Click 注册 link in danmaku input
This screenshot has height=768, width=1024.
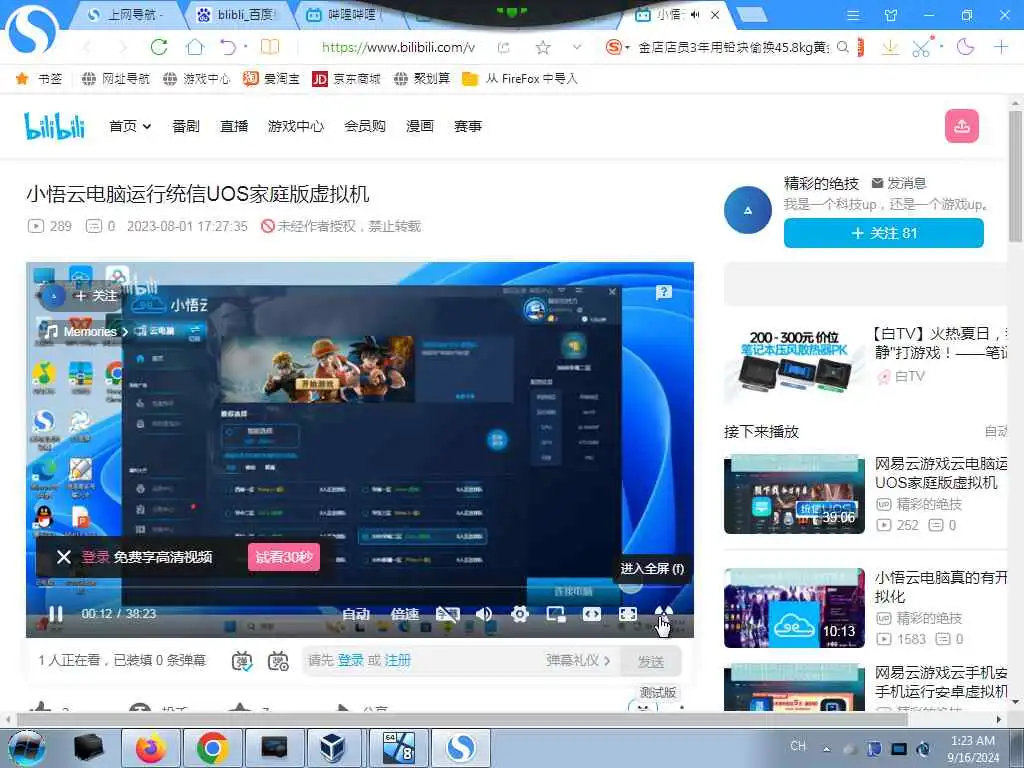[398, 660]
